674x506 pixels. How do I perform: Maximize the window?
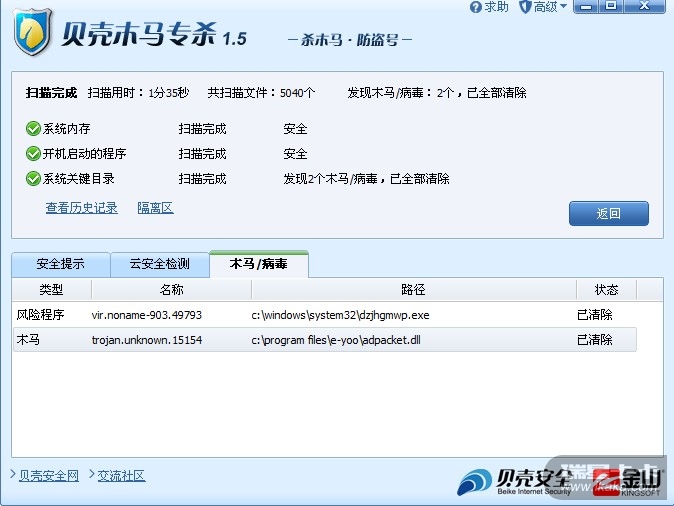point(611,6)
